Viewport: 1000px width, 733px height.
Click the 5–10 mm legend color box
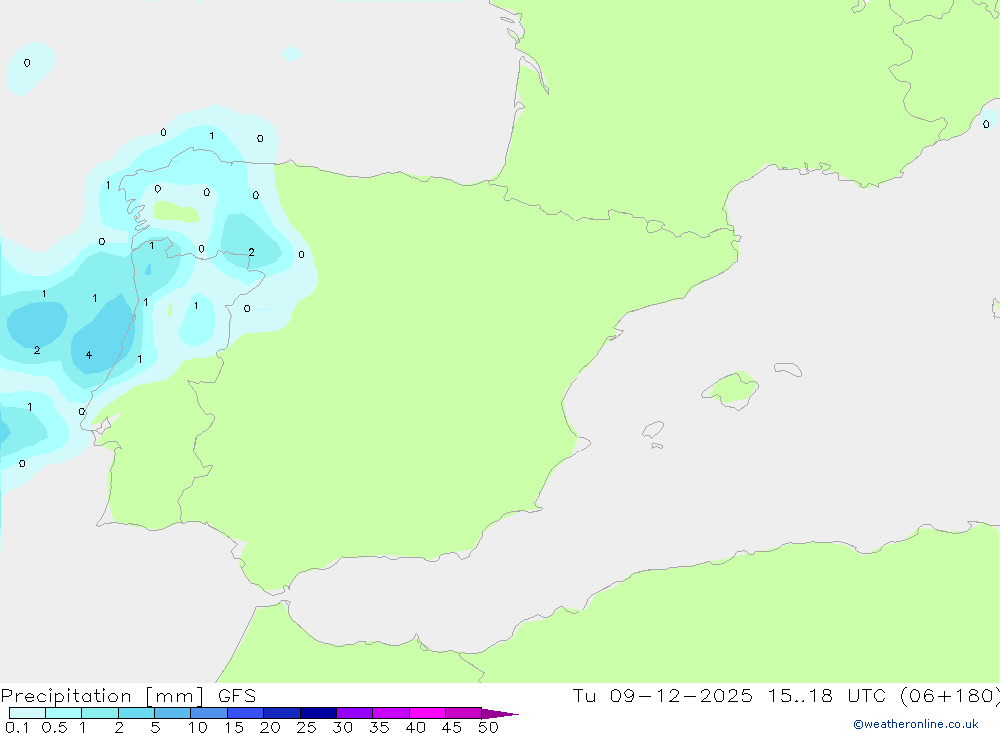[x=172, y=713]
